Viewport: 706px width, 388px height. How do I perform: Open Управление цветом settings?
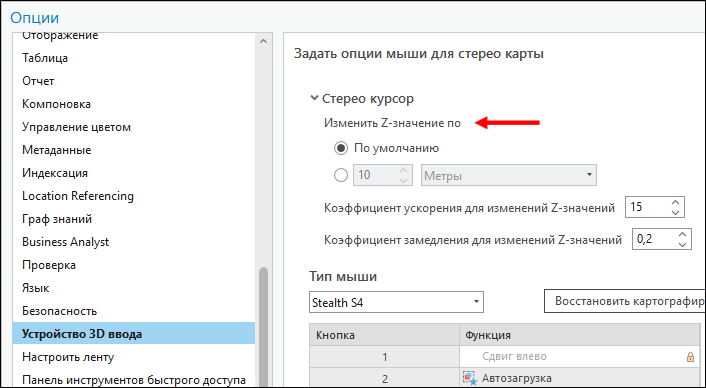coord(77,127)
